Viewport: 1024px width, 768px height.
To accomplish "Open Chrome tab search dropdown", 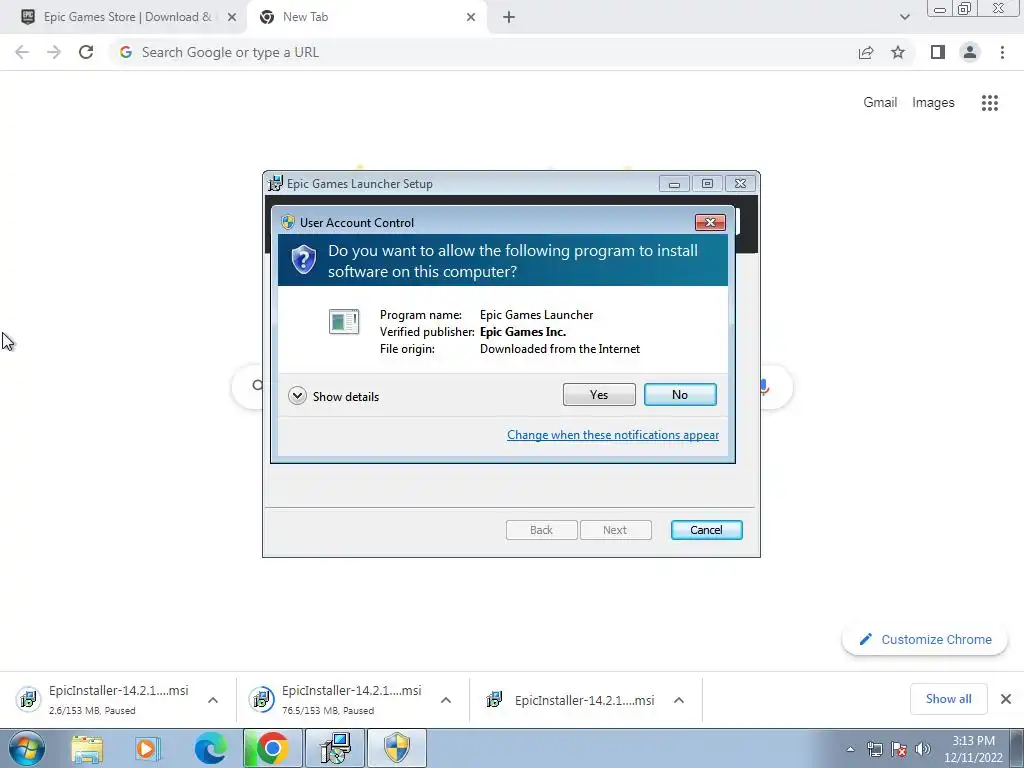I will pos(904,17).
